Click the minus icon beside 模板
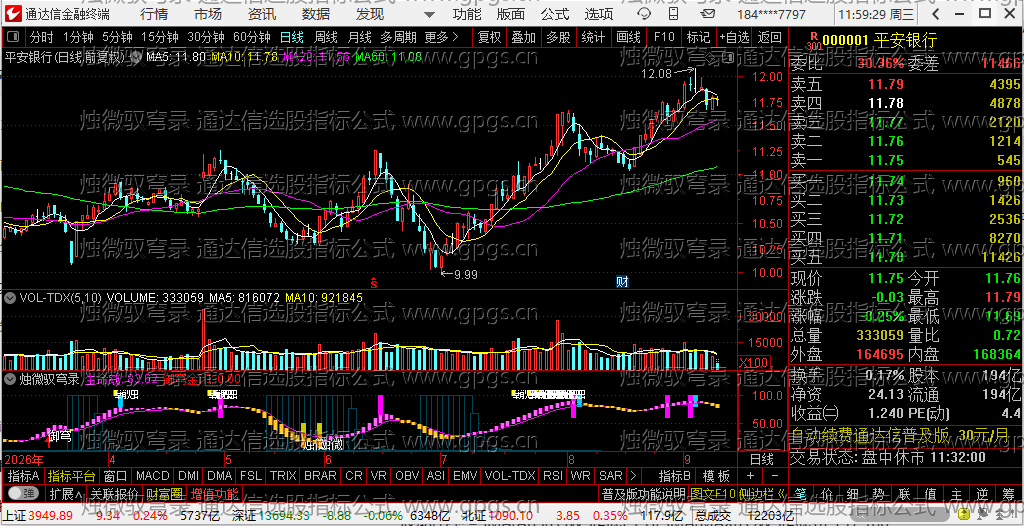The width and height of the screenshot is (1024, 526). click(775, 476)
